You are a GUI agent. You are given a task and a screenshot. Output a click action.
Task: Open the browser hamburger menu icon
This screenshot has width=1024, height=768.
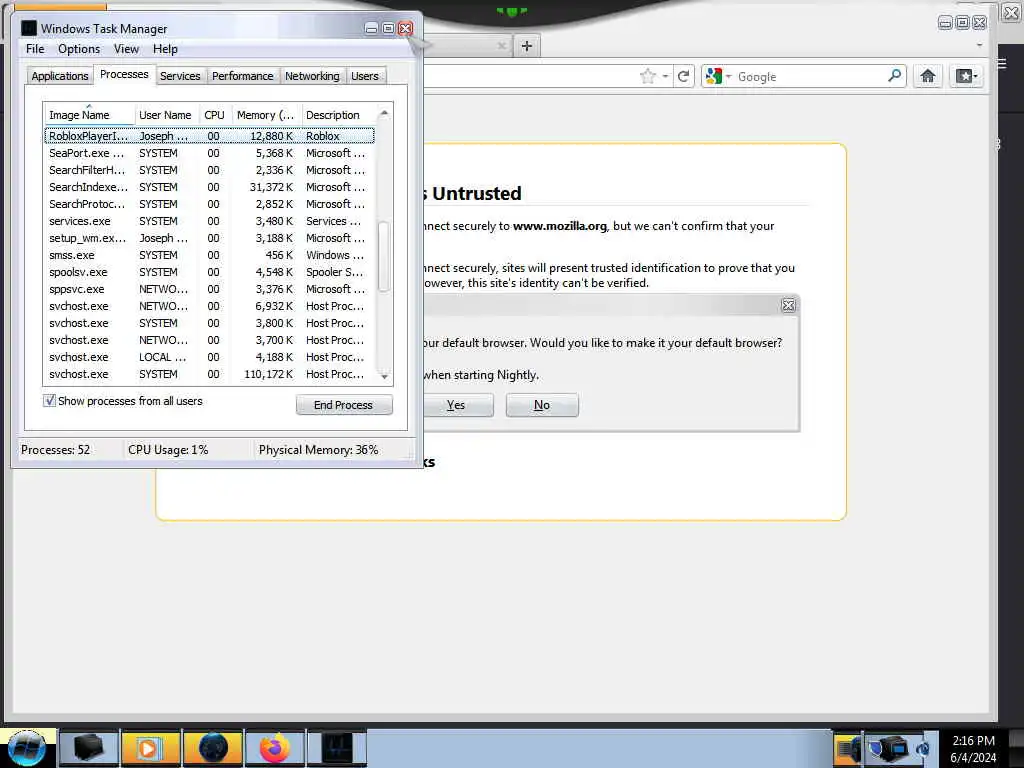click(x=1002, y=63)
